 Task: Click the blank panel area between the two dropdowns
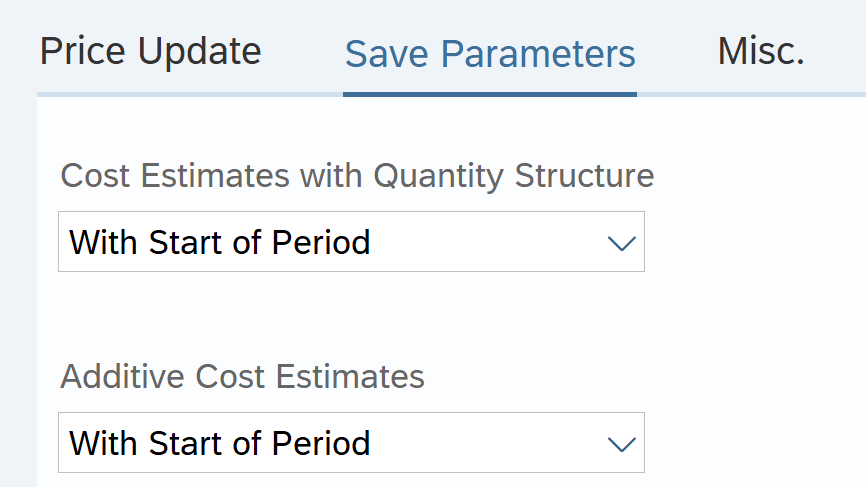(350, 315)
